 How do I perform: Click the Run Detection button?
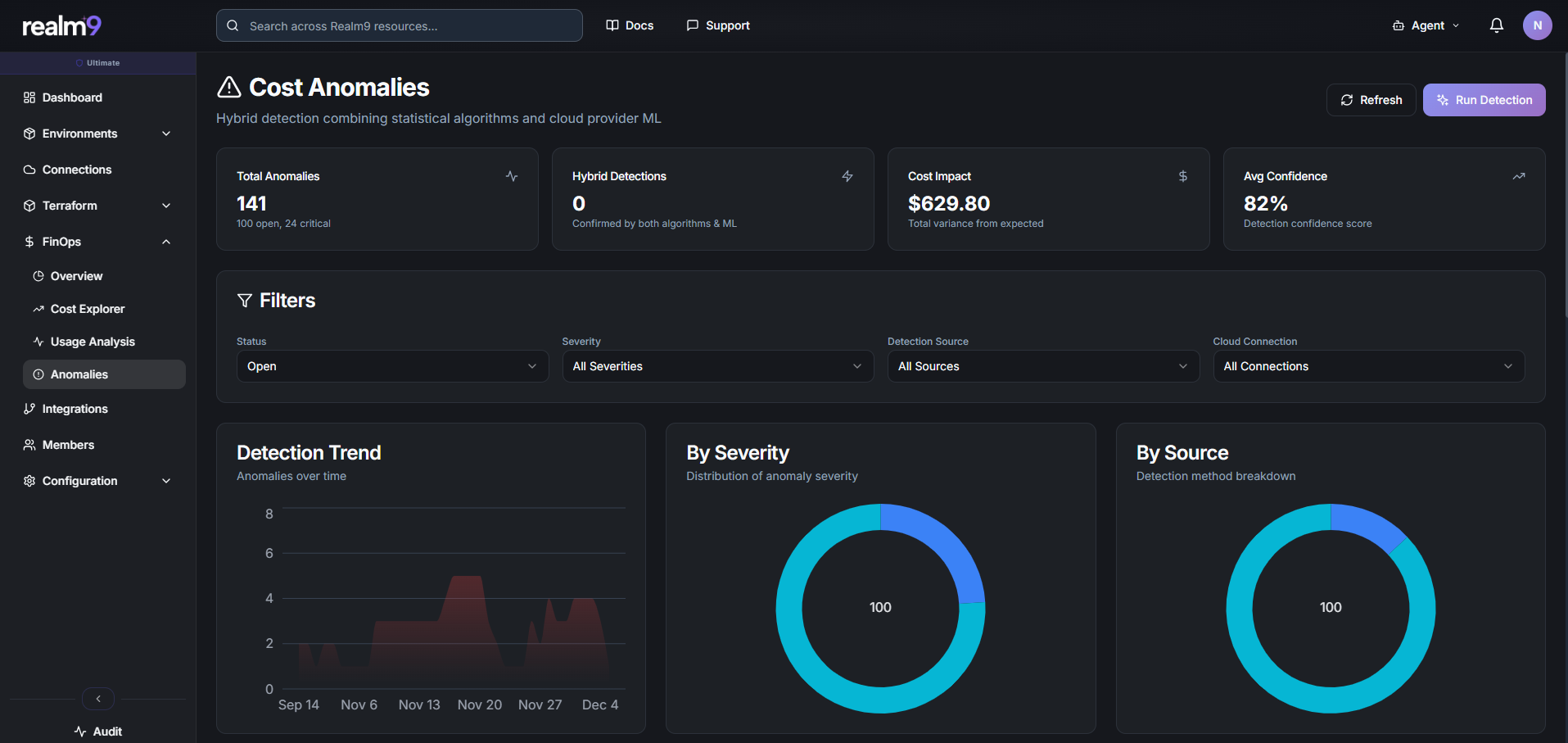1483,99
